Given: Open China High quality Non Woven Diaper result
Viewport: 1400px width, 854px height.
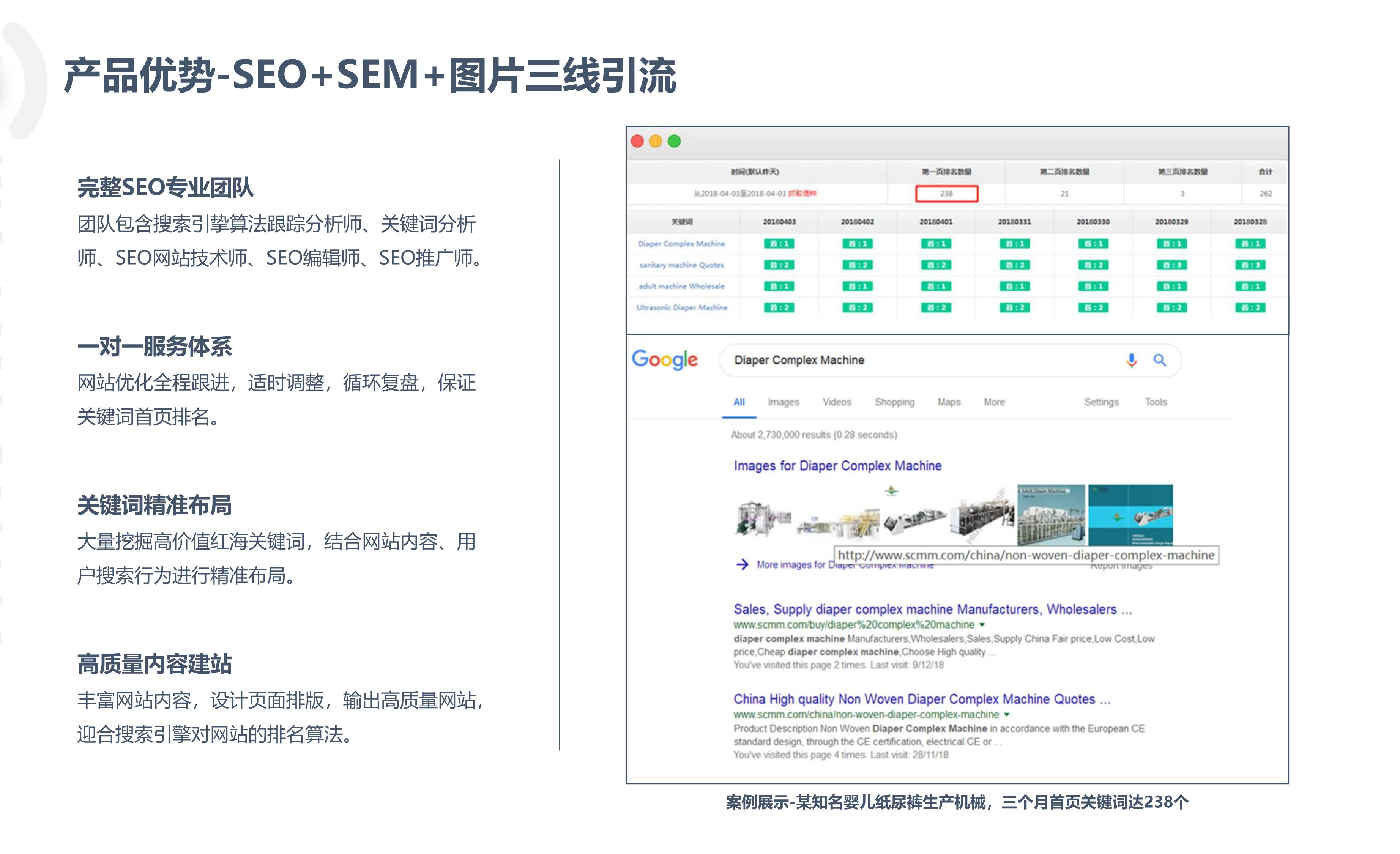Looking at the screenshot, I should click(922, 700).
